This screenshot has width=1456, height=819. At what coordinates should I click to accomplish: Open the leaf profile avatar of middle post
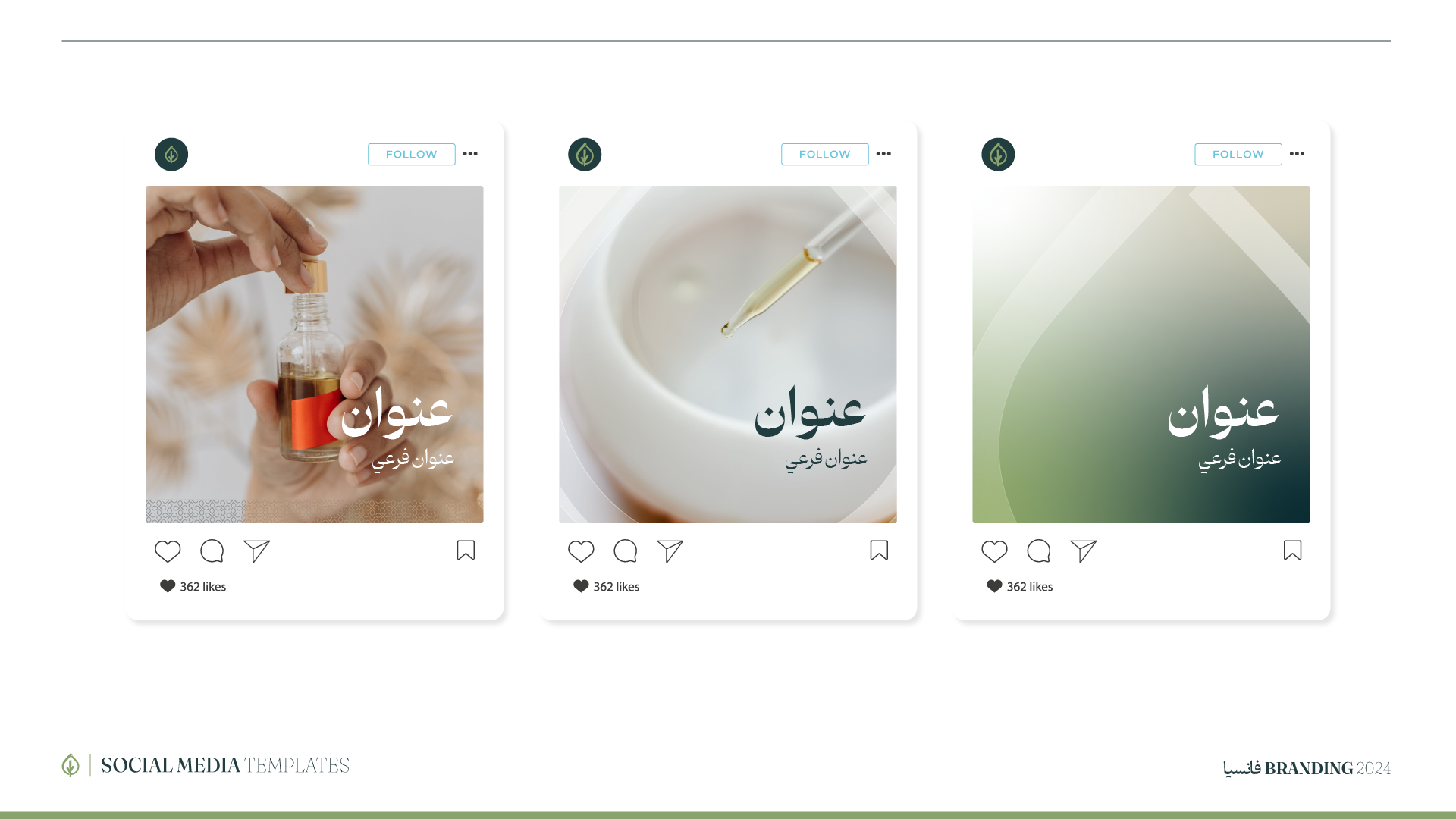(585, 154)
